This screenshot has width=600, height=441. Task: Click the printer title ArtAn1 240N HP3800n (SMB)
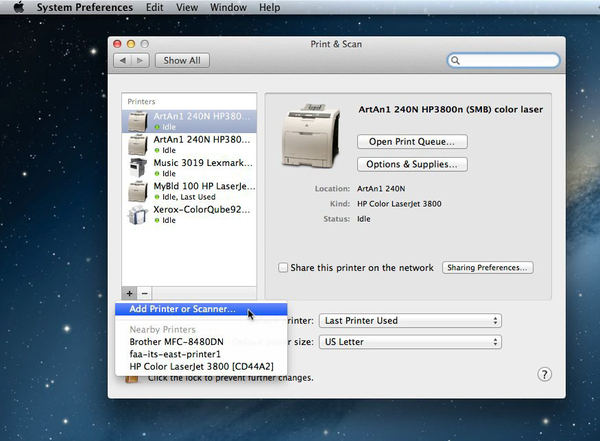pyautogui.click(x=450, y=109)
